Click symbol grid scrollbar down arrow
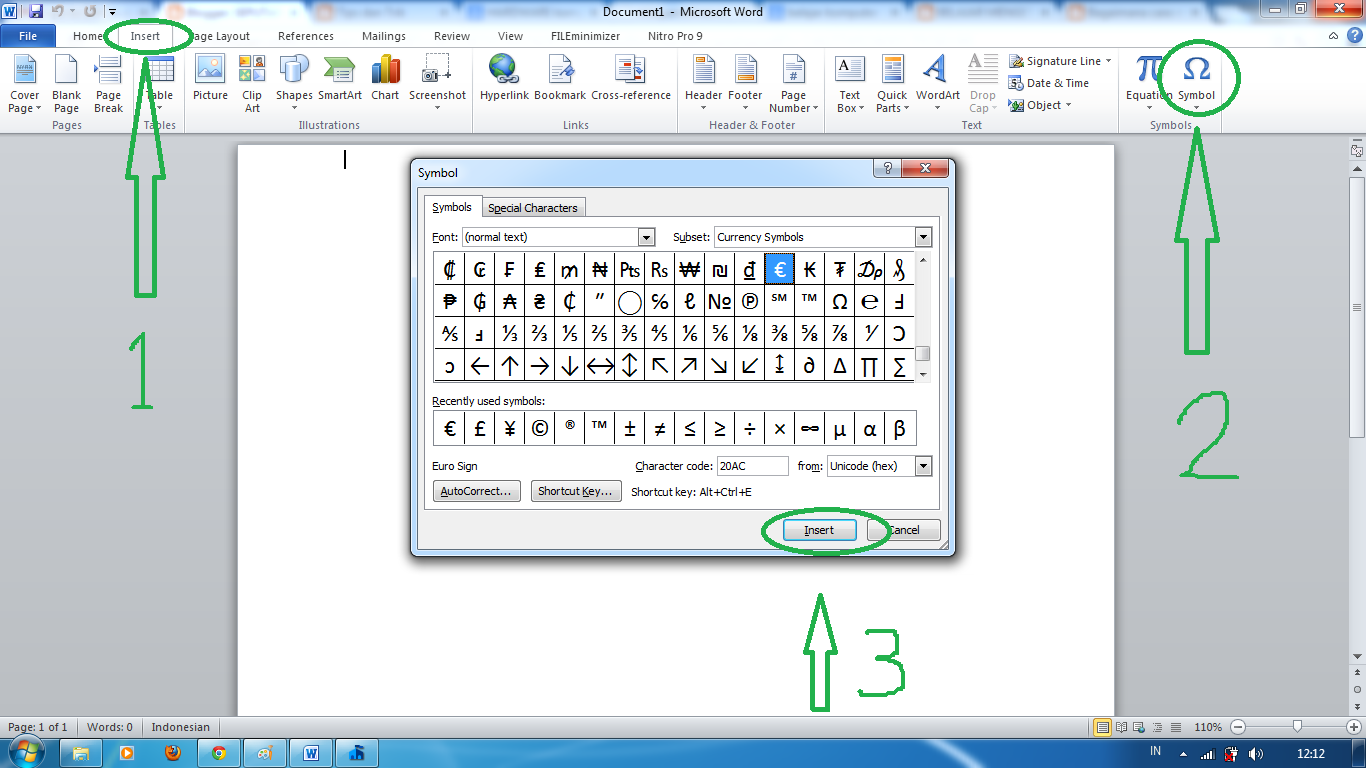This screenshot has height=768, width=1366. 923,374
